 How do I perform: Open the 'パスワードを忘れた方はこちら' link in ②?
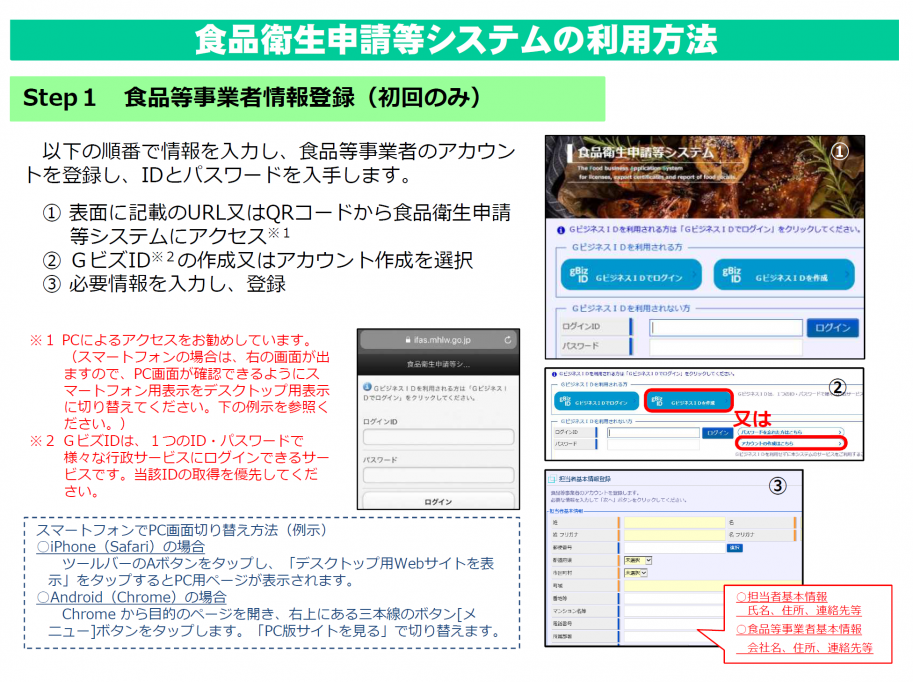[790, 432]
